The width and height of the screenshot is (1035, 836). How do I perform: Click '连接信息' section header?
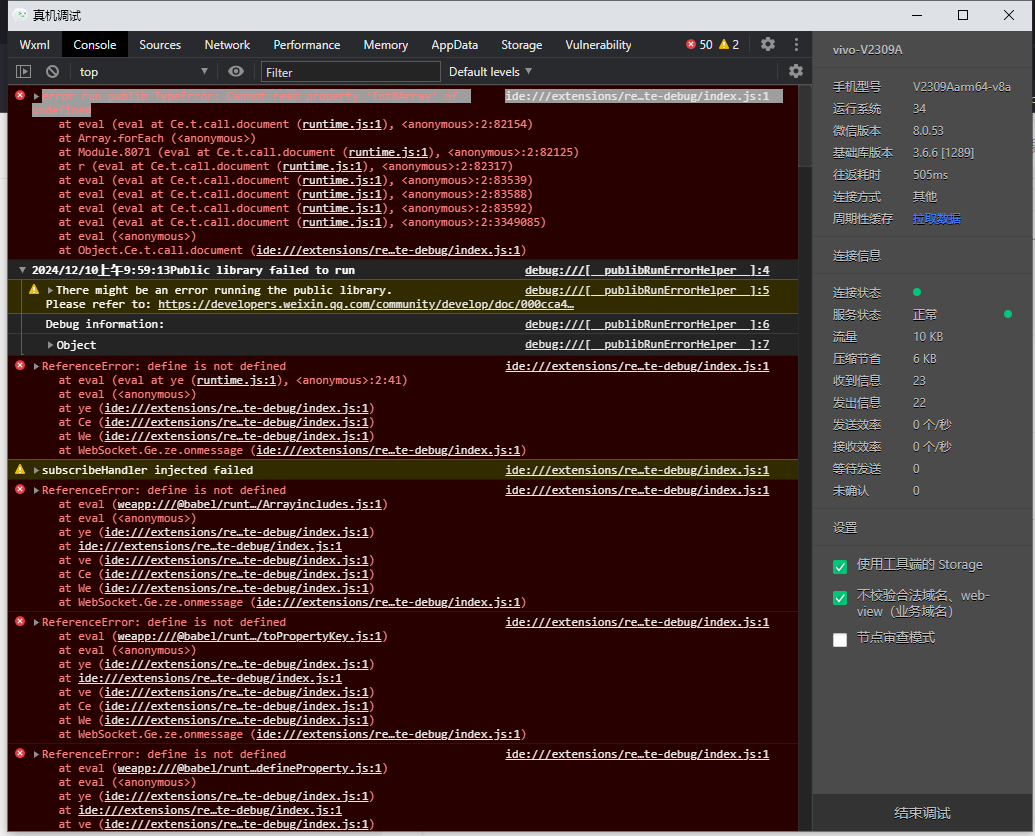pos(856,255)
